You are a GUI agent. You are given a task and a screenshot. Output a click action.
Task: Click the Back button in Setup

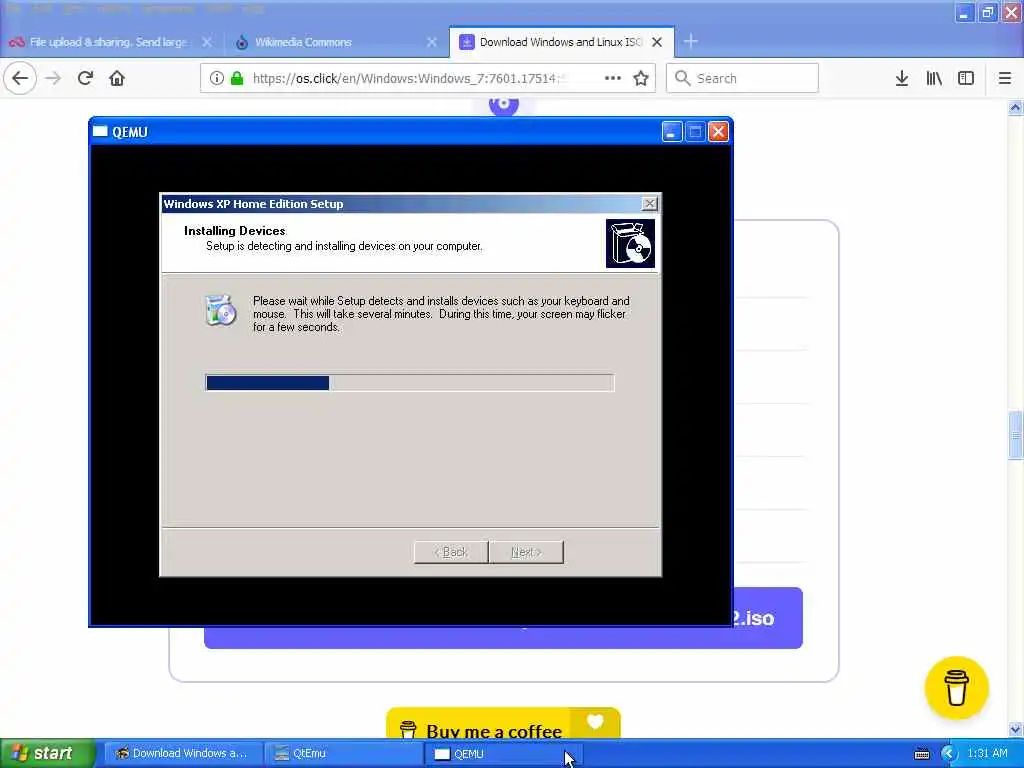pos(451,552)
